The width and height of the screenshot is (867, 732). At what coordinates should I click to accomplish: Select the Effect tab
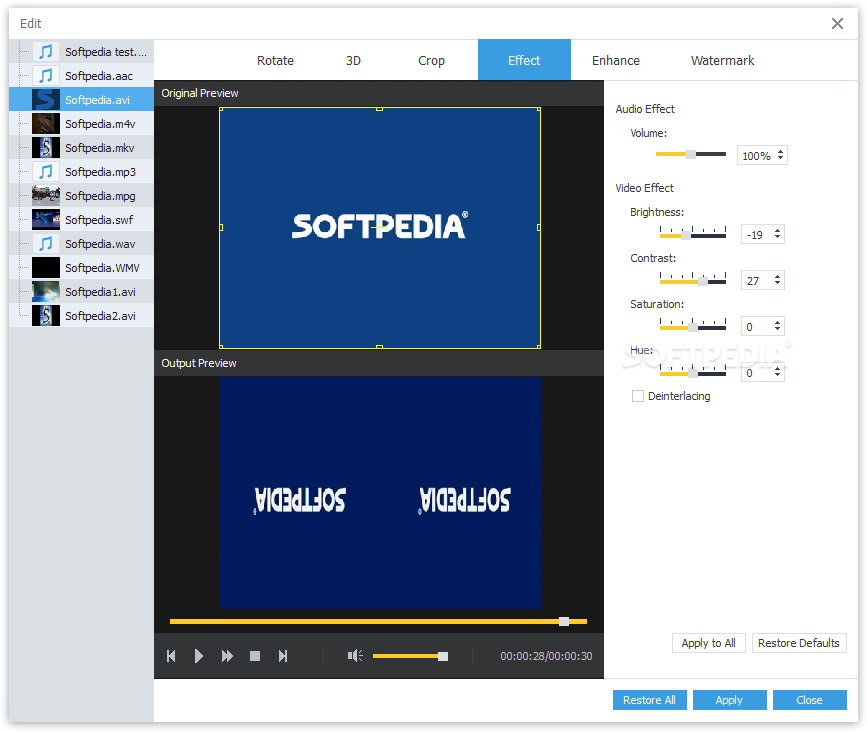tap(524, 60)
